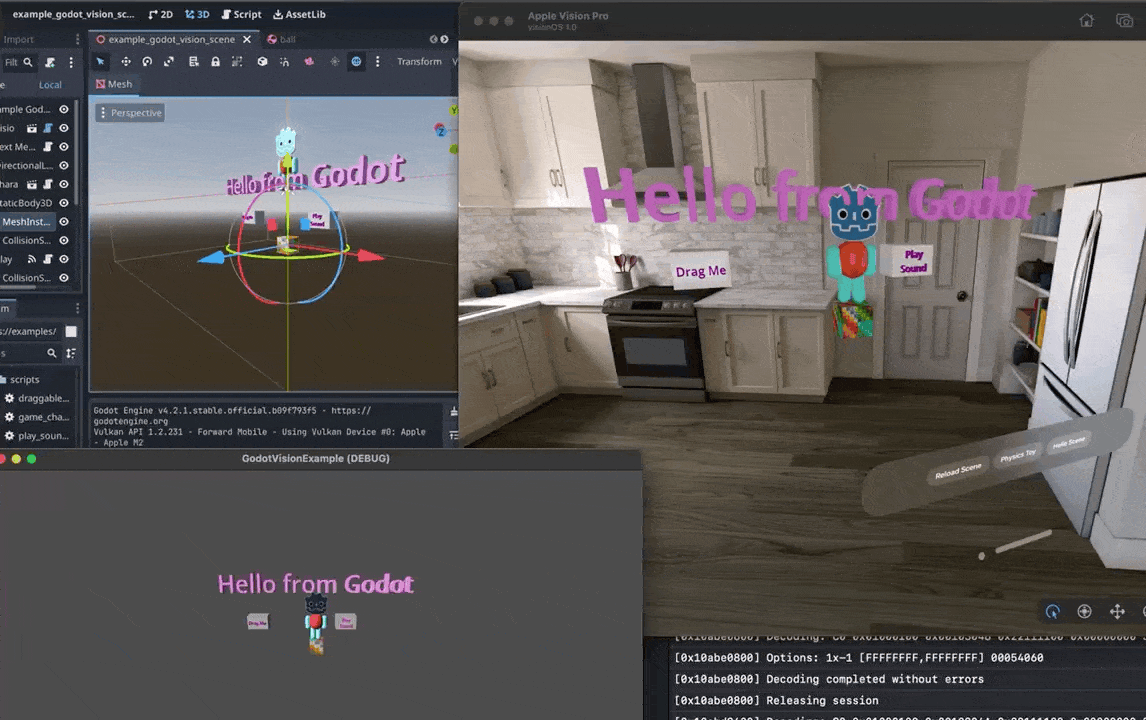Click the pink Godot-head toolbar icon
The image size is (1146, 720).
coord(309,61)
